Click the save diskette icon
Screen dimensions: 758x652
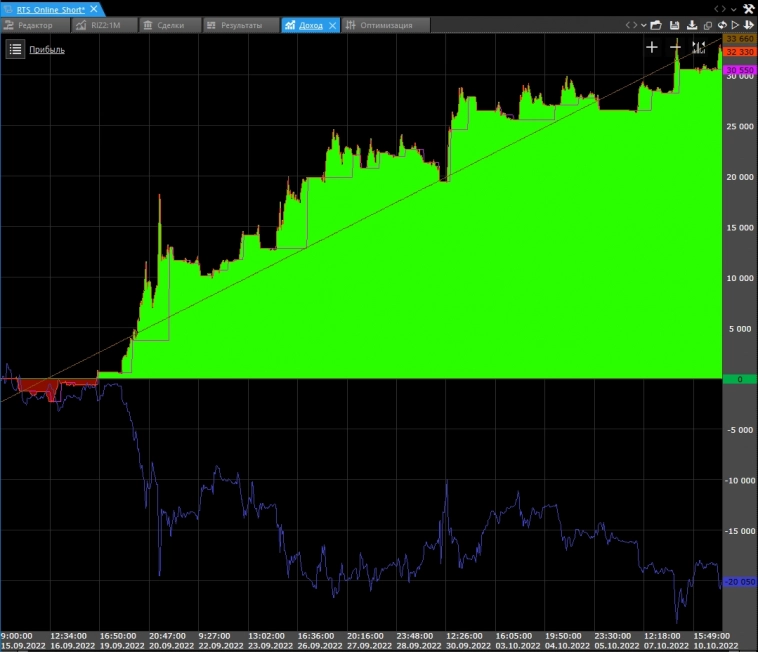(674, 25)
